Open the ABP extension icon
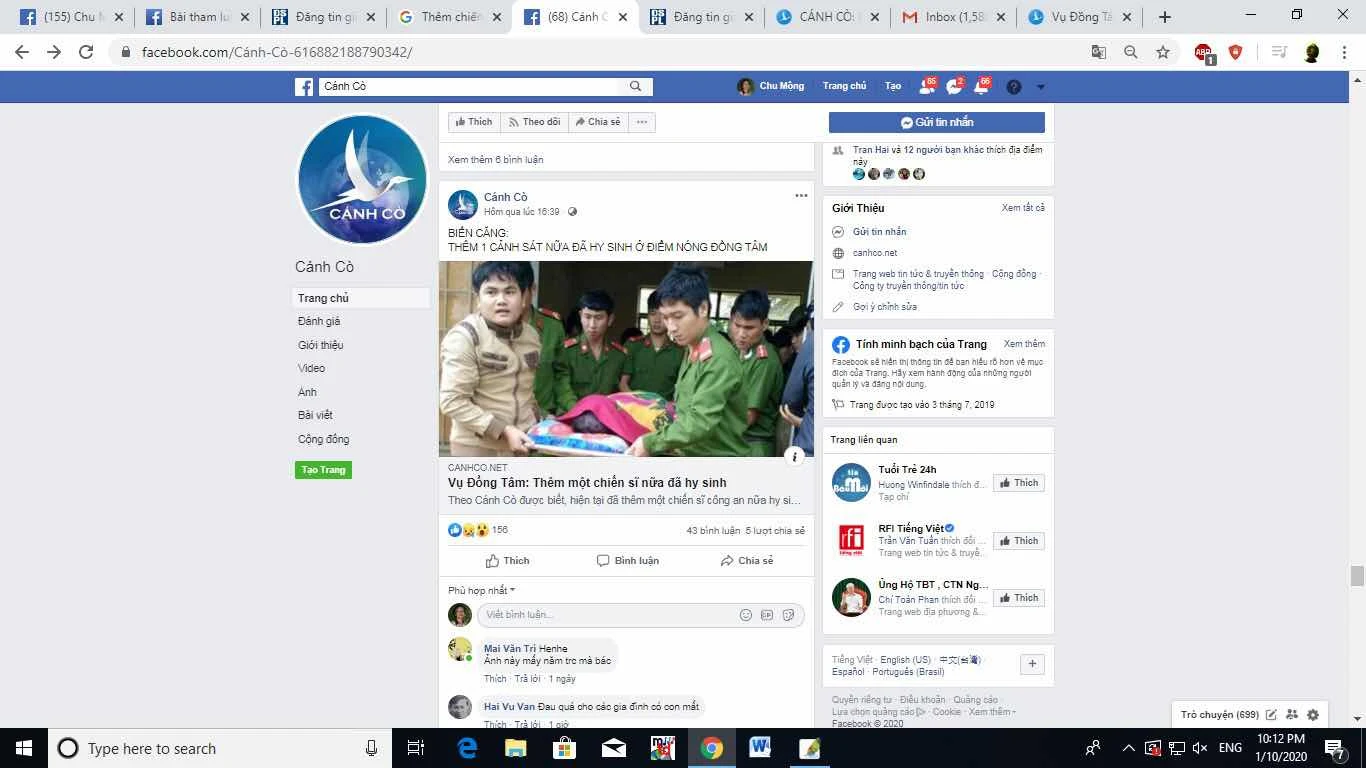This screenshot has width=1366, height=768. coord(1204,53)
